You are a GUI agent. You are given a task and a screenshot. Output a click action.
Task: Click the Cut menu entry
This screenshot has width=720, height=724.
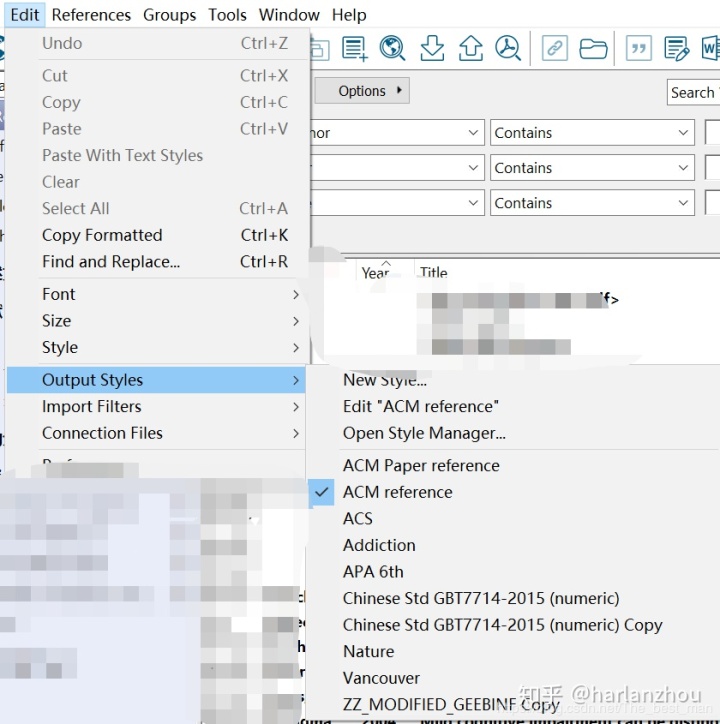(157, 76)
